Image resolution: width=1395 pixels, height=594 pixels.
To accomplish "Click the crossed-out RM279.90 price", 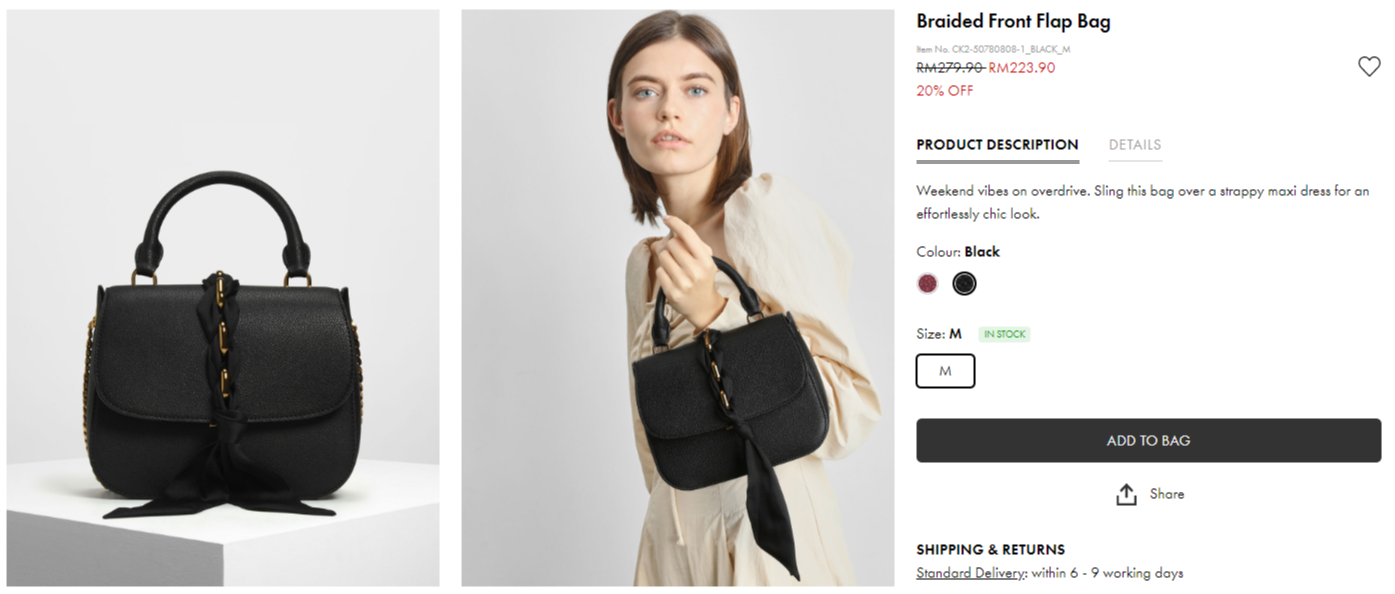I will 949,68.
